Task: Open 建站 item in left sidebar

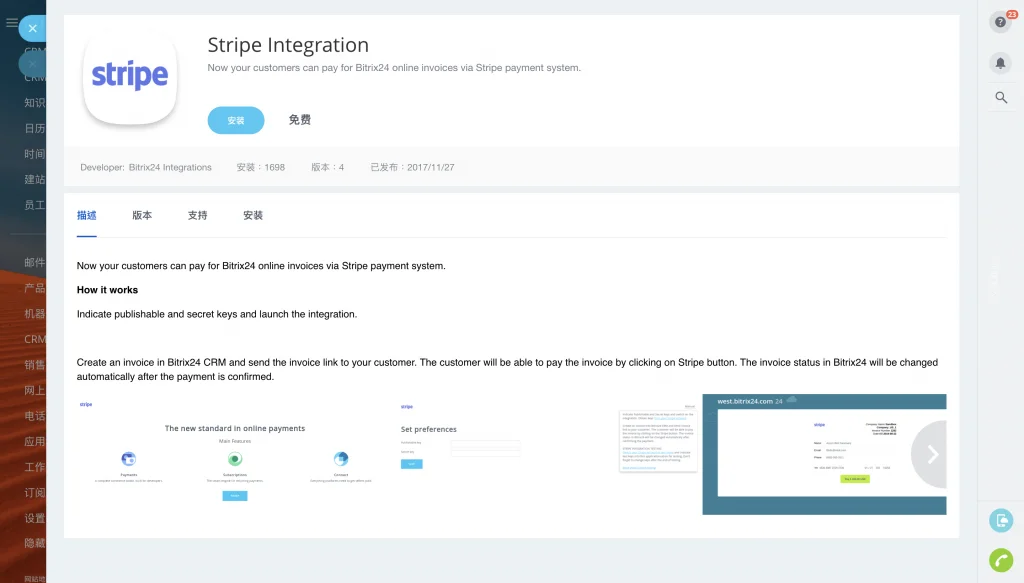Action: point(34,179)
